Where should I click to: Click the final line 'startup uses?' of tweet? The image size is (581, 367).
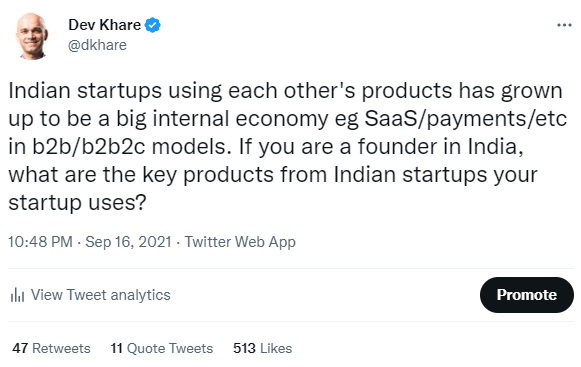click(x=77, y=203)
